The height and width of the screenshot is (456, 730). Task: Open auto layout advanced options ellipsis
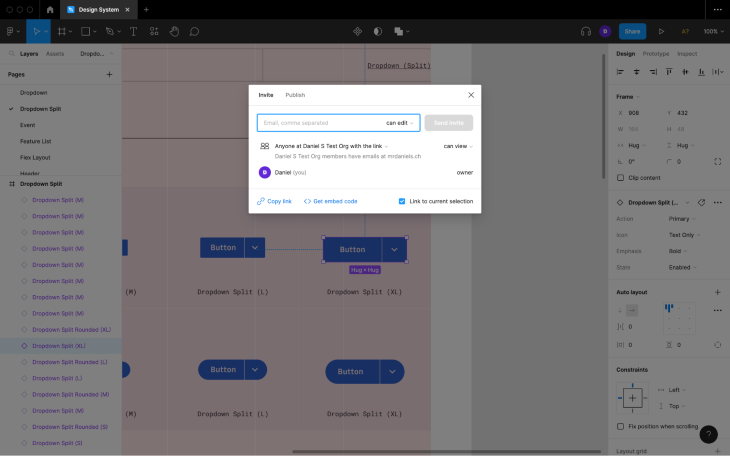[x=717, y=310]
